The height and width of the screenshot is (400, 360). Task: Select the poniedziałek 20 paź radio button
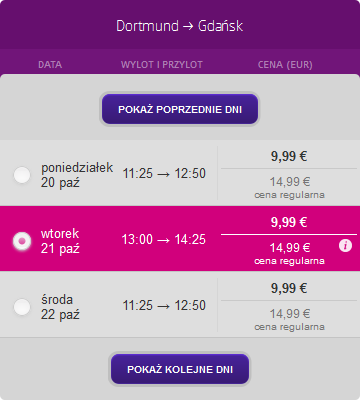click(22, 175)
